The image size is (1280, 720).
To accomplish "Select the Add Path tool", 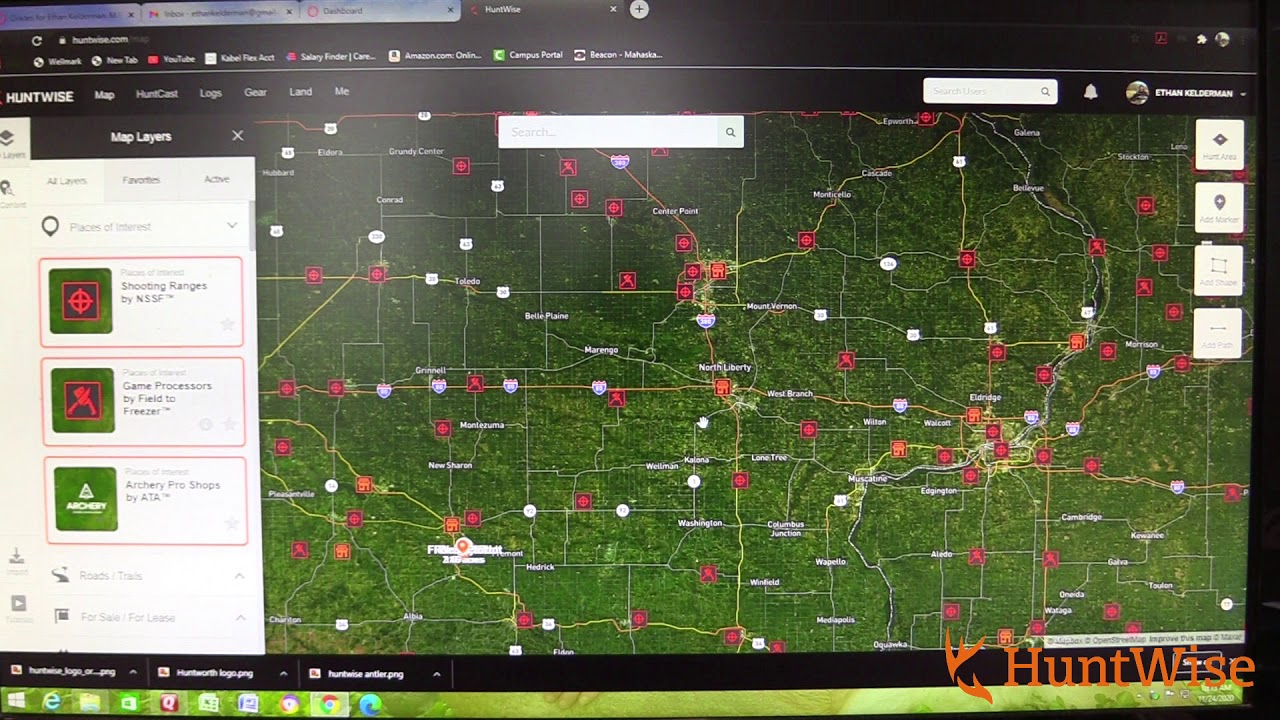I will [x=1218, y=333].
